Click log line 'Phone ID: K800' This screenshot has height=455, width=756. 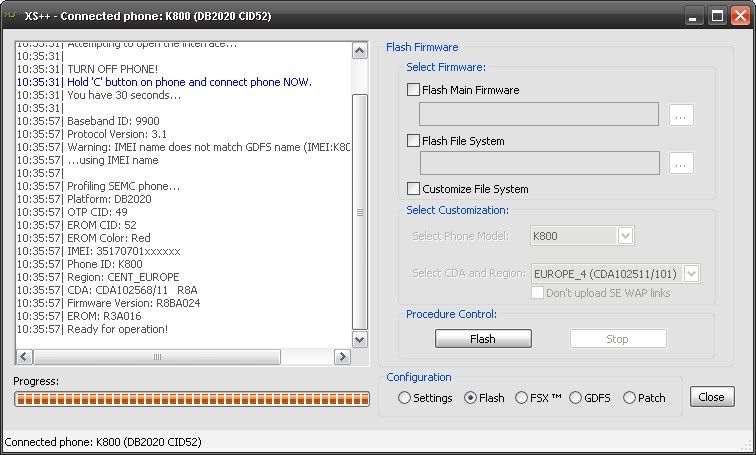point(80,264)
